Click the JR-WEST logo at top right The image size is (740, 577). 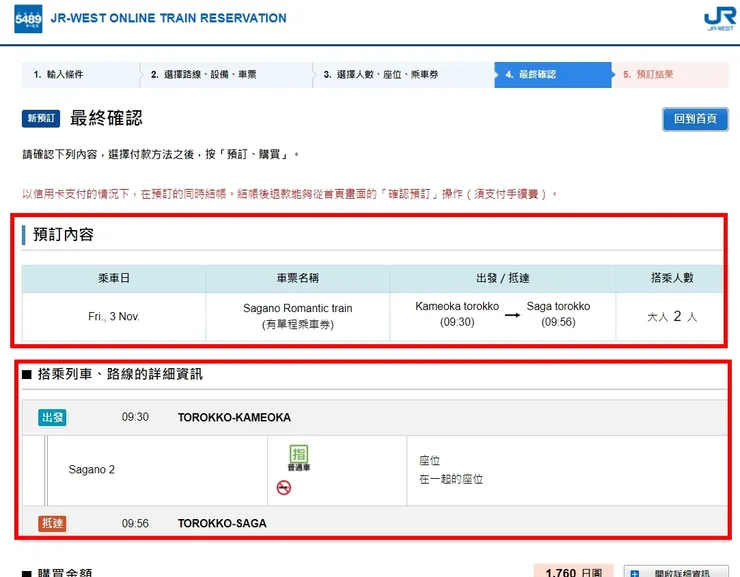(x=720, y=19)
